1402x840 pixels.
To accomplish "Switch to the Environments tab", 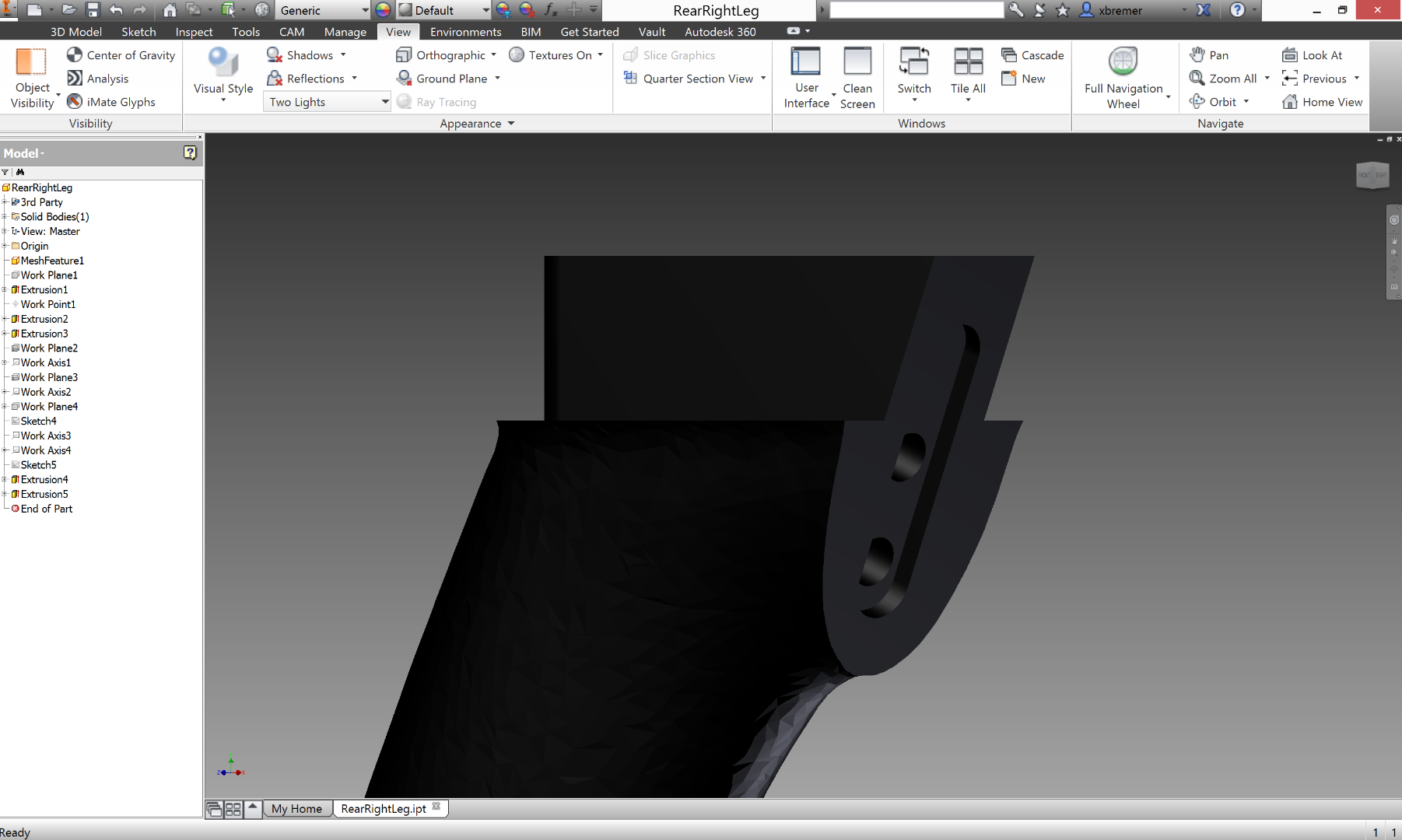I will [x=465, y=32].
